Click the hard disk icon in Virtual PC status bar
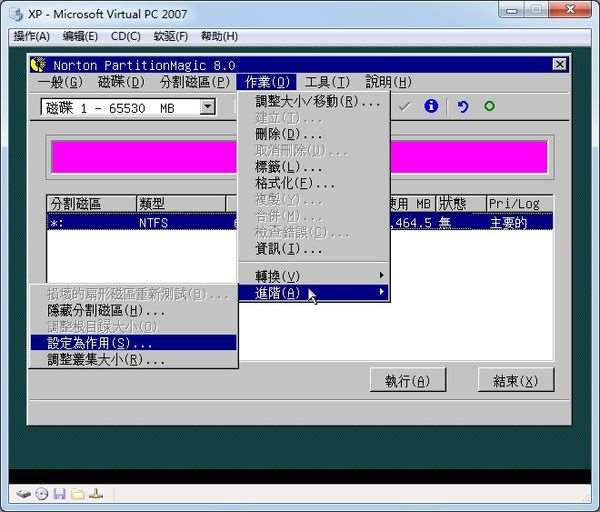Image resolution: width=600 pixels, height=512 pixels. pyautogui.click(x=23, y=494)
